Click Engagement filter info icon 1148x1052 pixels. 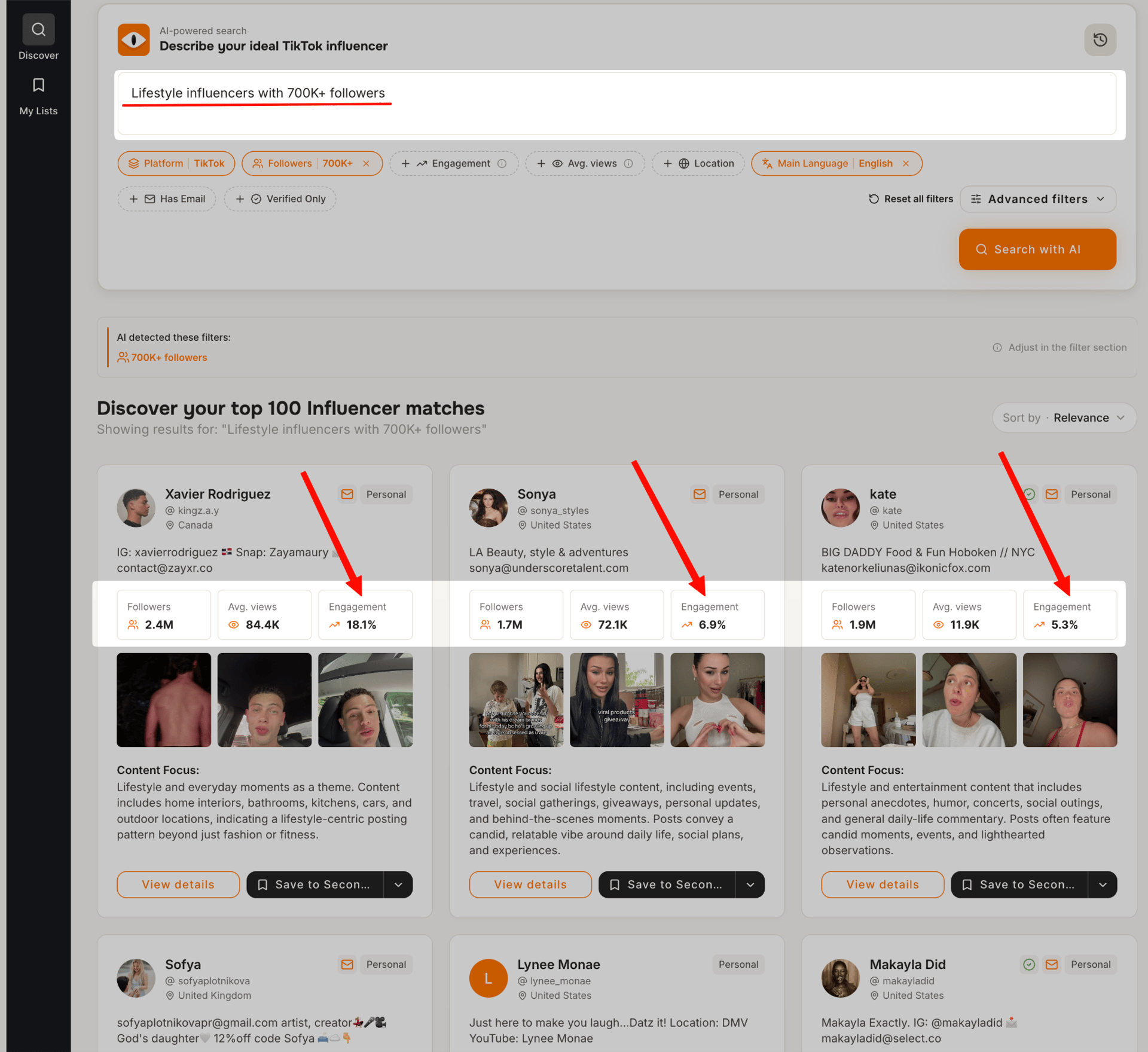coord(502,163)
